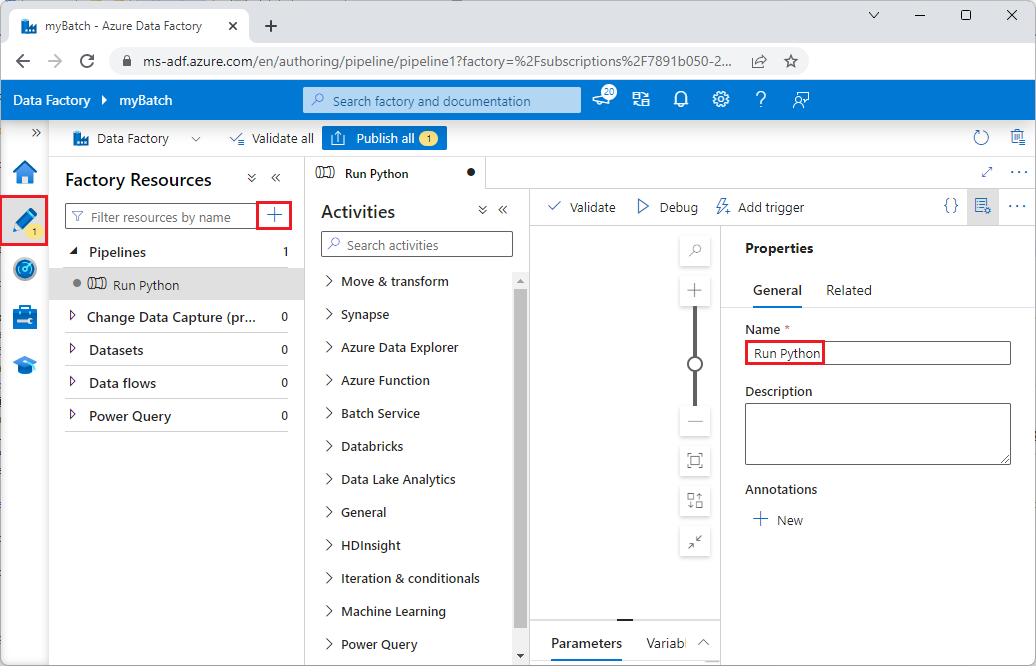Start a Debug run of the pipeline
Viewport: 1036px width, 666px height.
666,207
